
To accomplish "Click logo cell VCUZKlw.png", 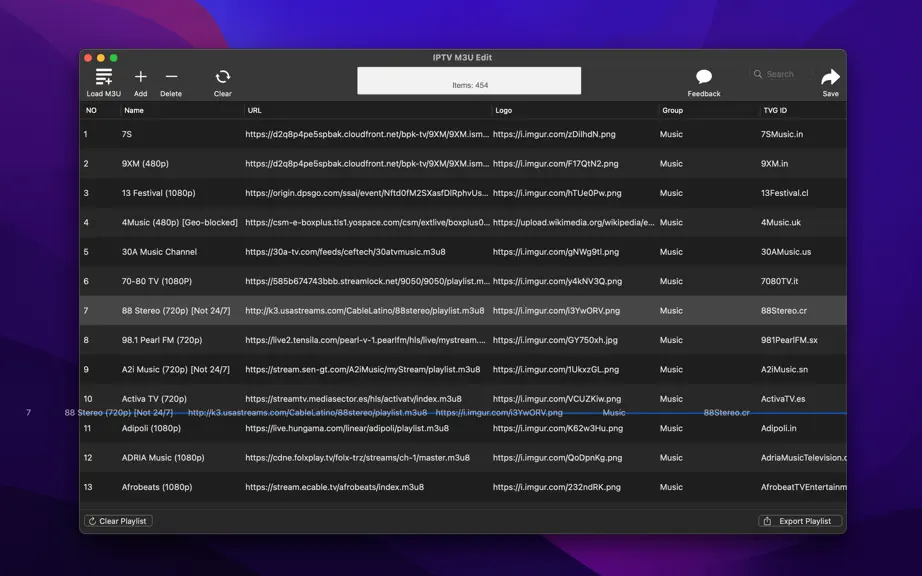I will [x=557, y=398].
